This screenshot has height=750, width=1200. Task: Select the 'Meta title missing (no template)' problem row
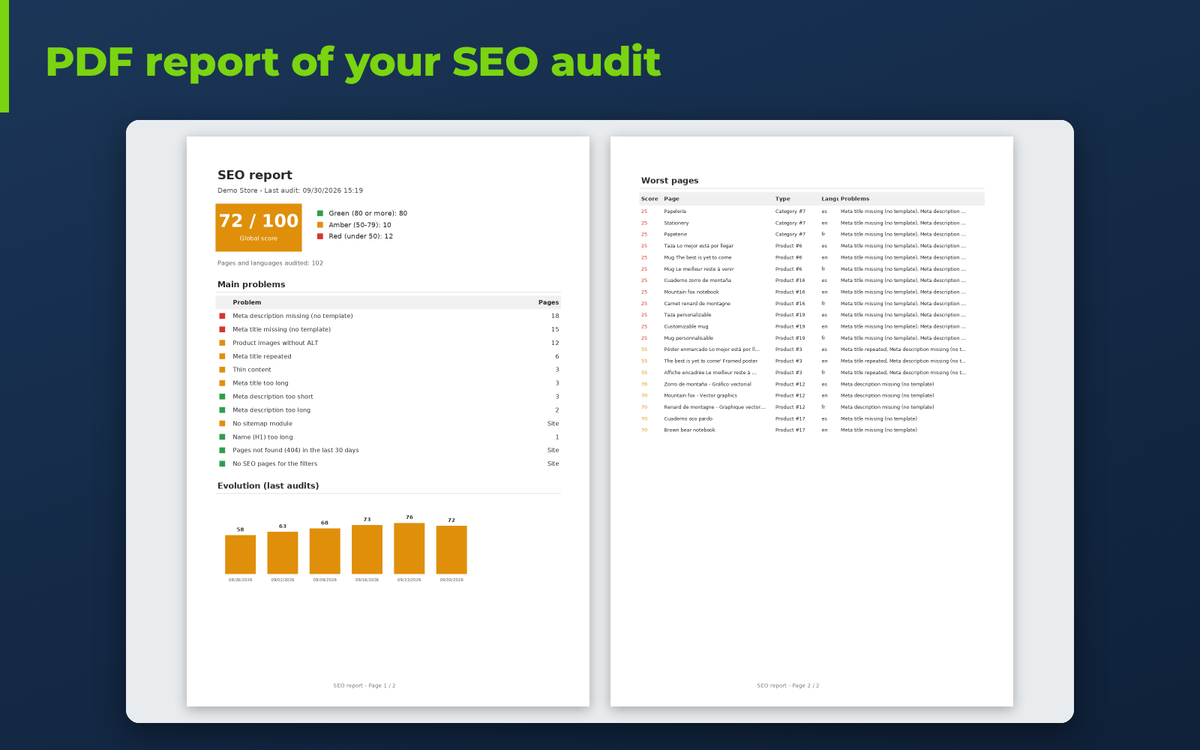[x=388, y=329]
